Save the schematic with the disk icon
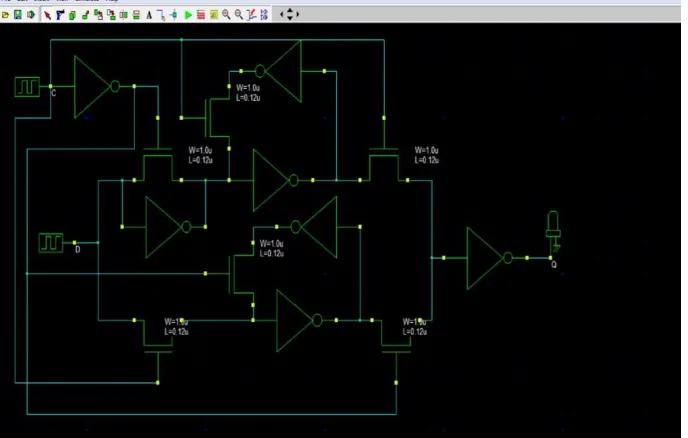 [18, 15]
